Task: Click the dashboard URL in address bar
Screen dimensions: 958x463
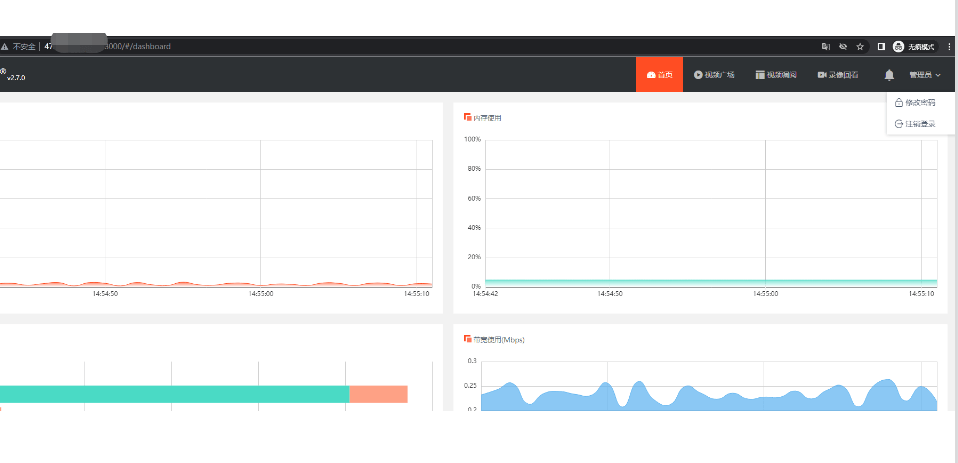Action: [x=108, y=46]
